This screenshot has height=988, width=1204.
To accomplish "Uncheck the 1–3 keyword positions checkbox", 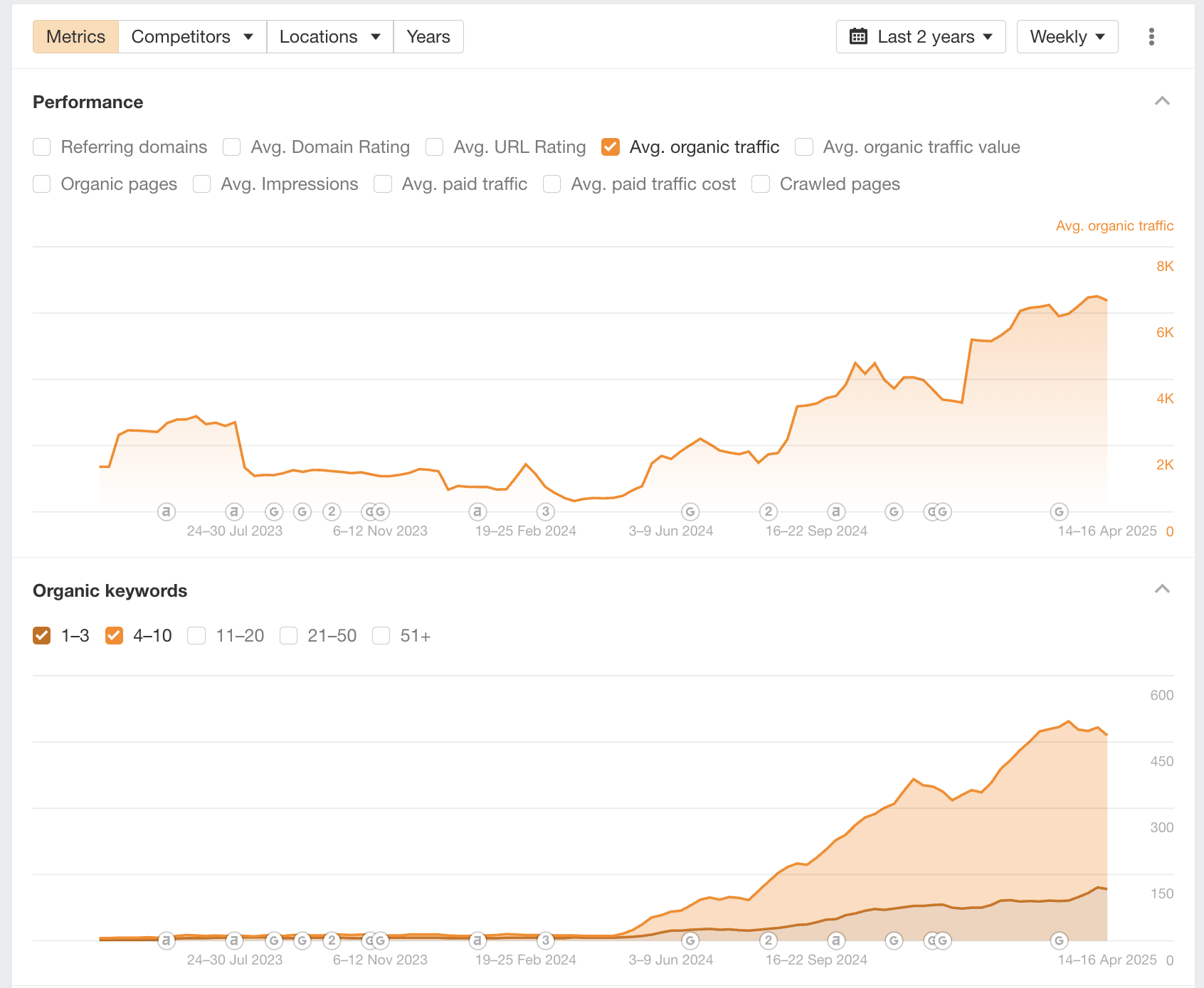I will click(x=42, y=636).
